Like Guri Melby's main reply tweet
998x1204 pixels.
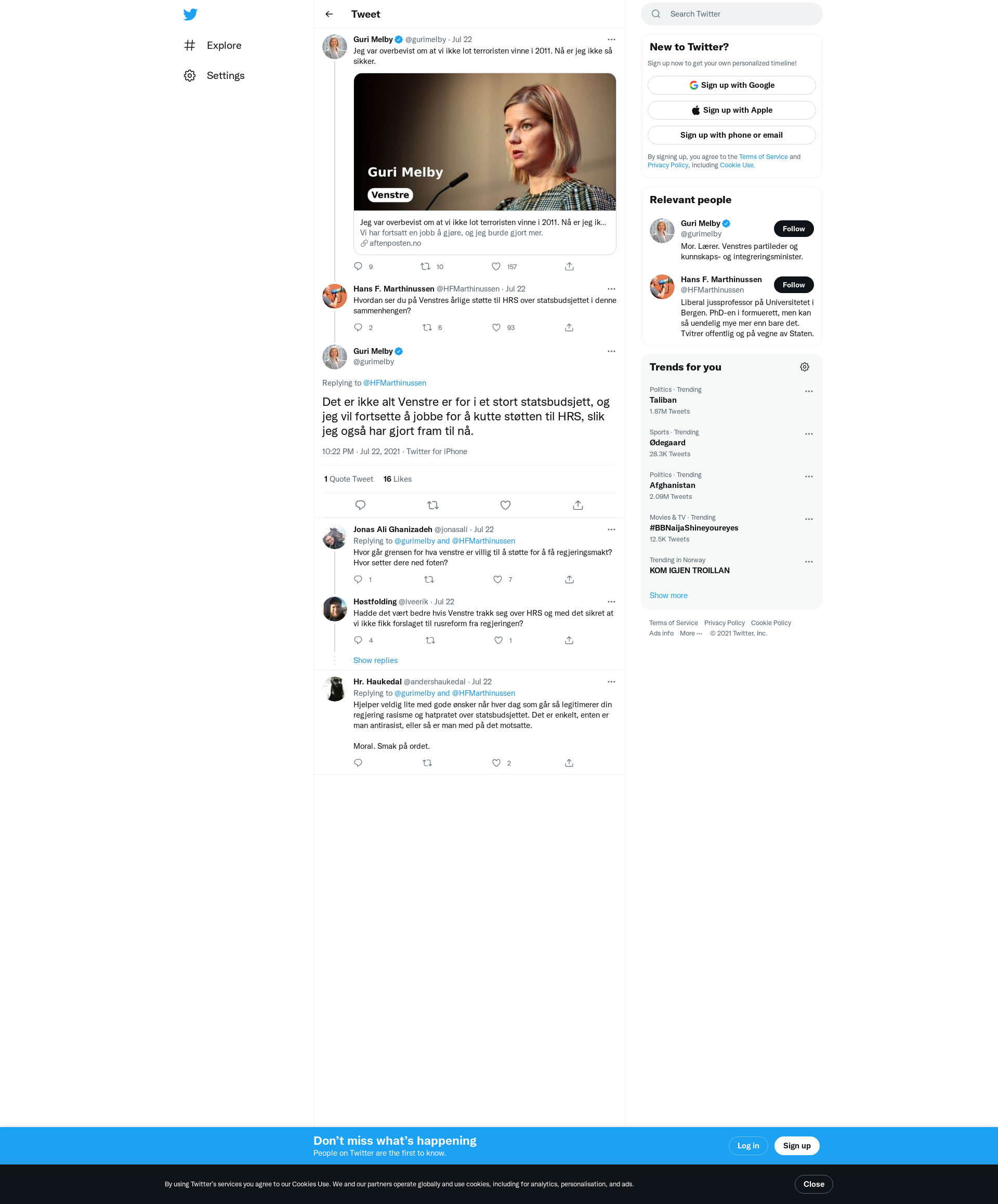point(505,505)
